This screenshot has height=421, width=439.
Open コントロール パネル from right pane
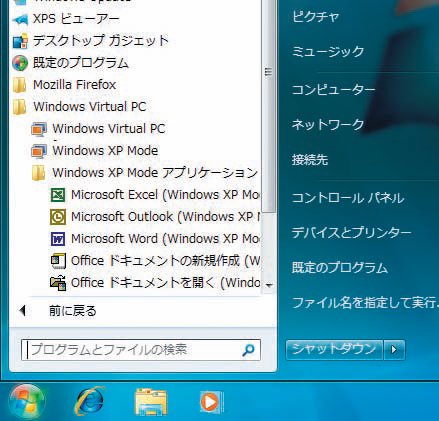348,198
